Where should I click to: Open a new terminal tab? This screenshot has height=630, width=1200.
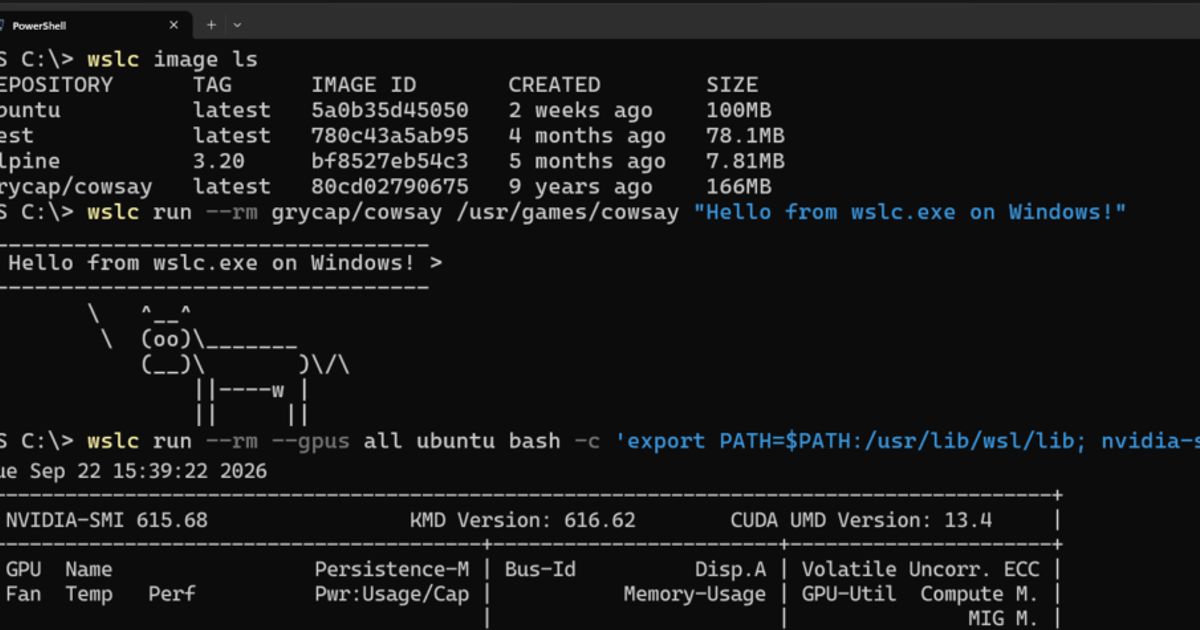tap(211, 25)
